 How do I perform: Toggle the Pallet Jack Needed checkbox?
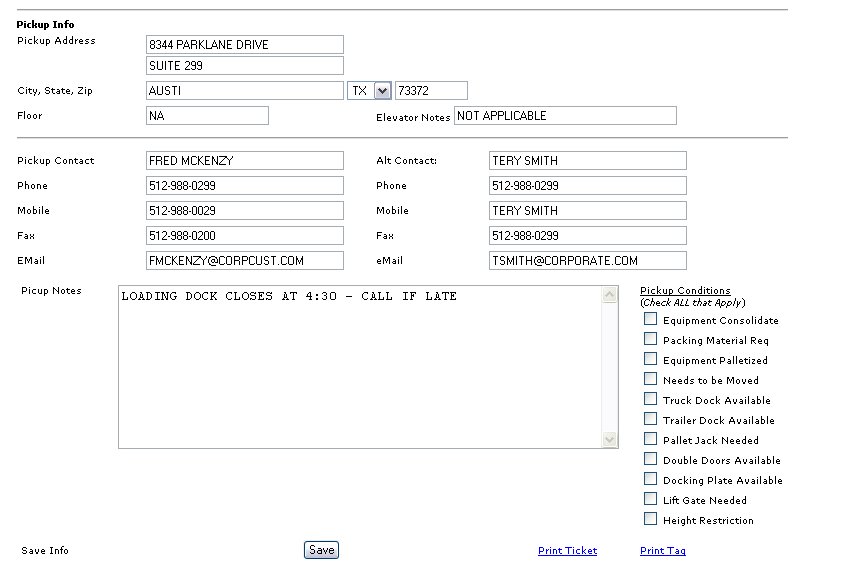651,439
